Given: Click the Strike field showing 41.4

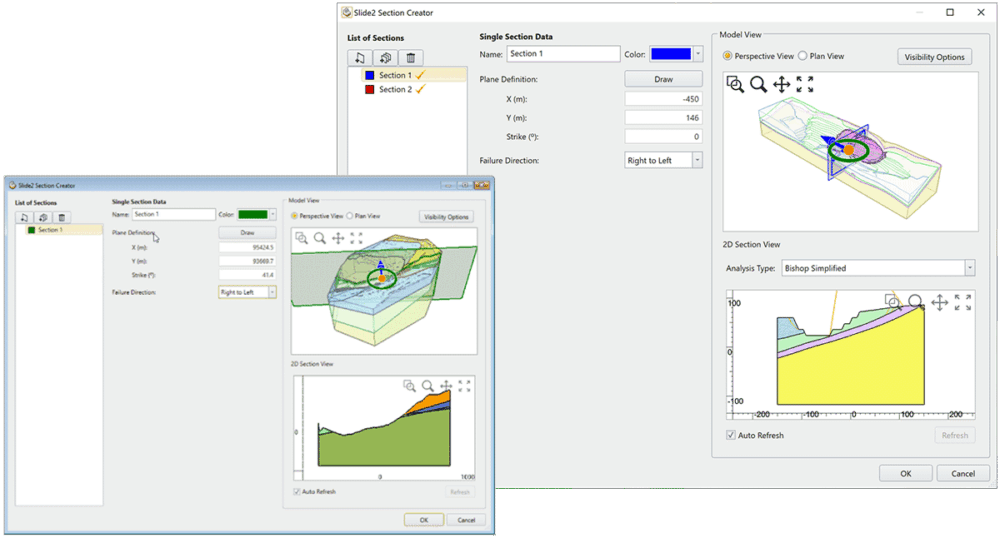Looking at the screenshot, I should click(247, 274).
